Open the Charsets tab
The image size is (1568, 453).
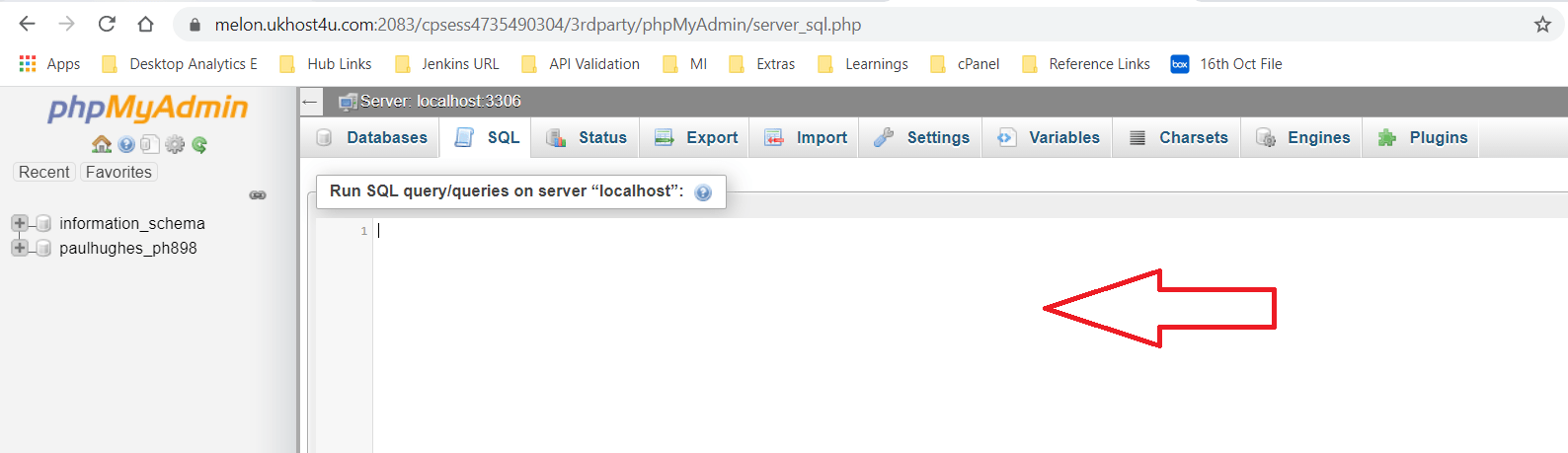click(1178, 138)
